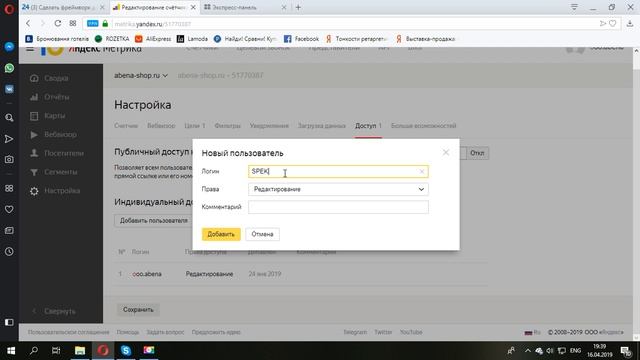
Task: Reload the current page
Action: pos(58,24)
